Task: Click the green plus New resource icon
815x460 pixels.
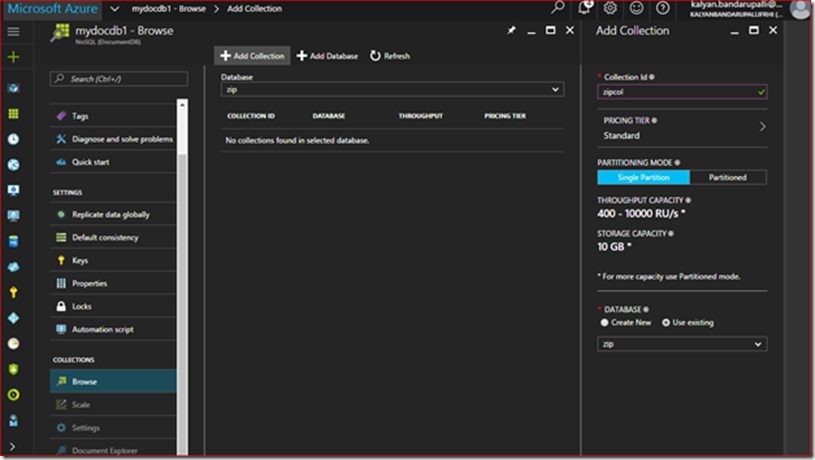Action: [14, 57]
